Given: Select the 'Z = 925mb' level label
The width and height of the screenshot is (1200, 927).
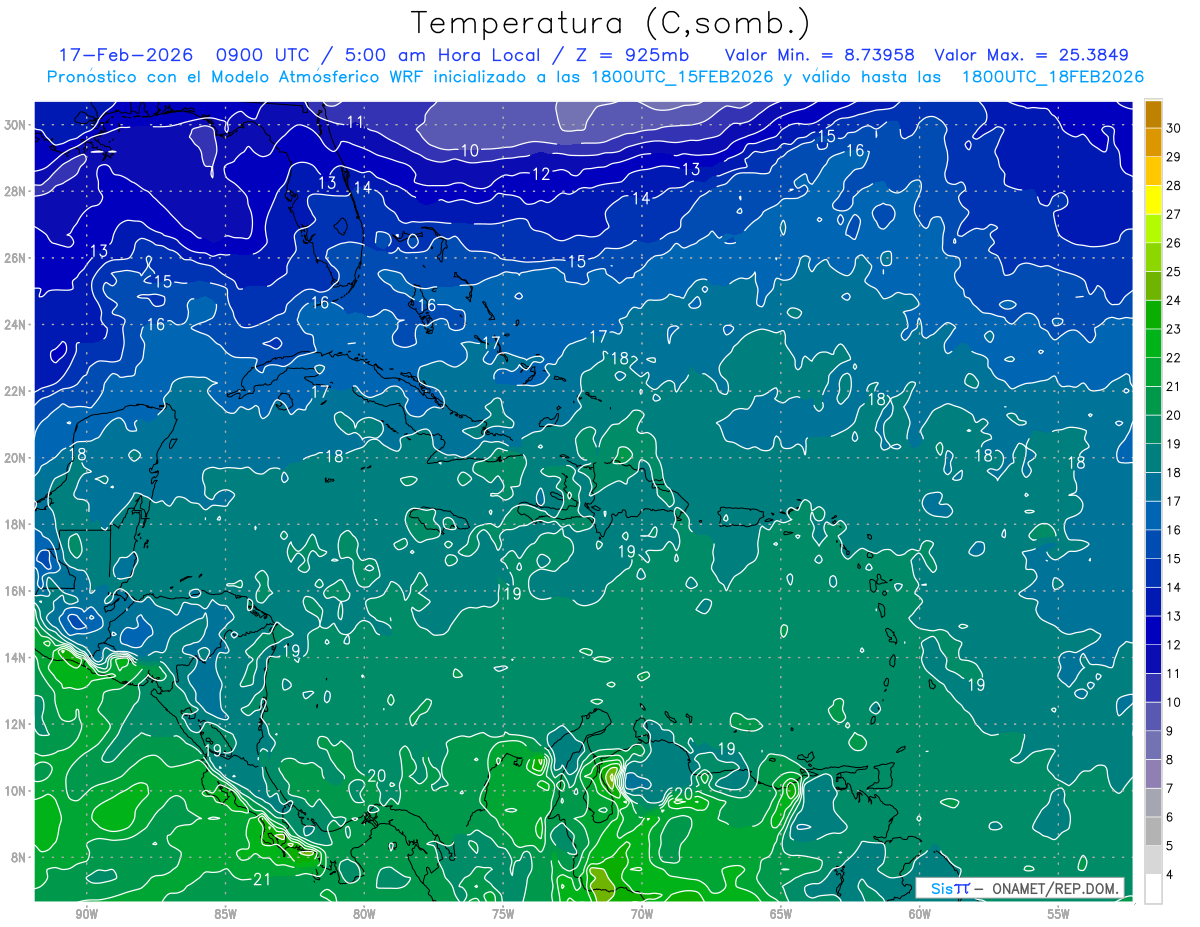Looking at the screenshot, I should tap(632, 55).
